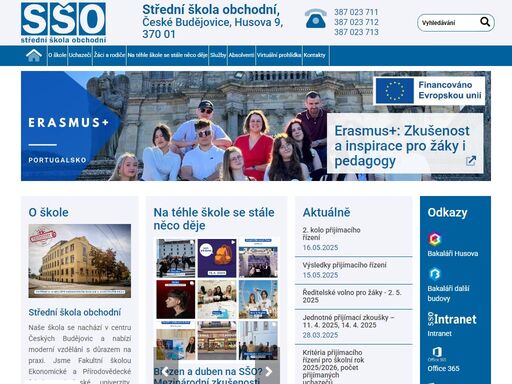Click phone number 387 023 711
The image size is (512, 384).
pyautogui.click(x=356, y=12)
